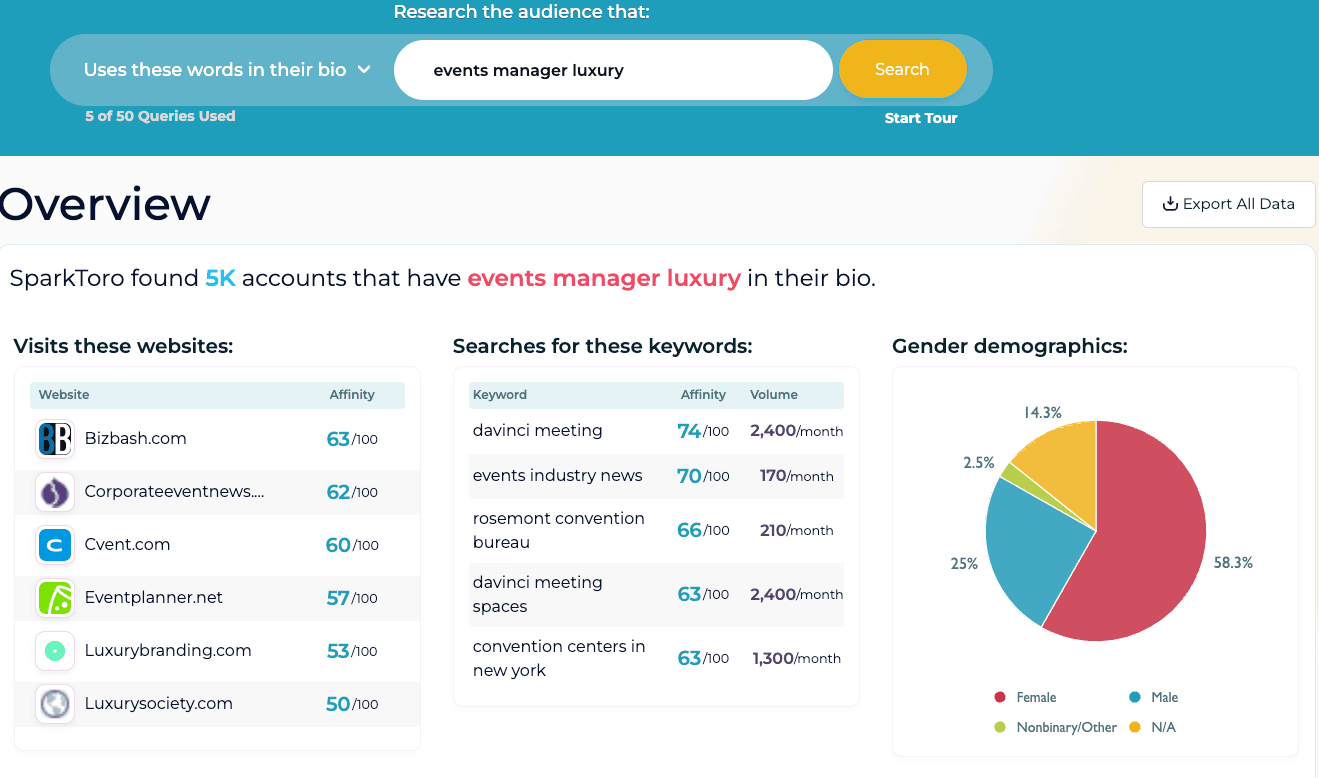Click the yellow Search button
Image resolution: width=1319 pixels, height=778 pixels.
[x=902, y=70]
